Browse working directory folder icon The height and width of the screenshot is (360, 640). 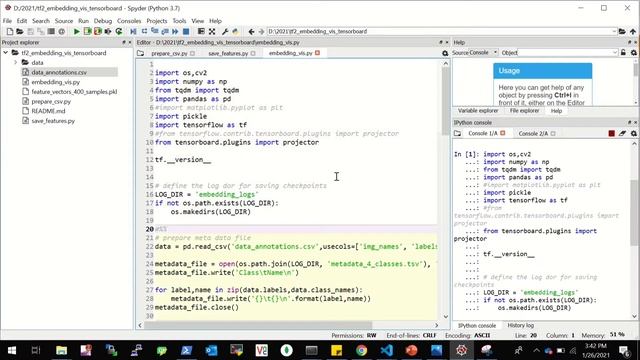622,31
